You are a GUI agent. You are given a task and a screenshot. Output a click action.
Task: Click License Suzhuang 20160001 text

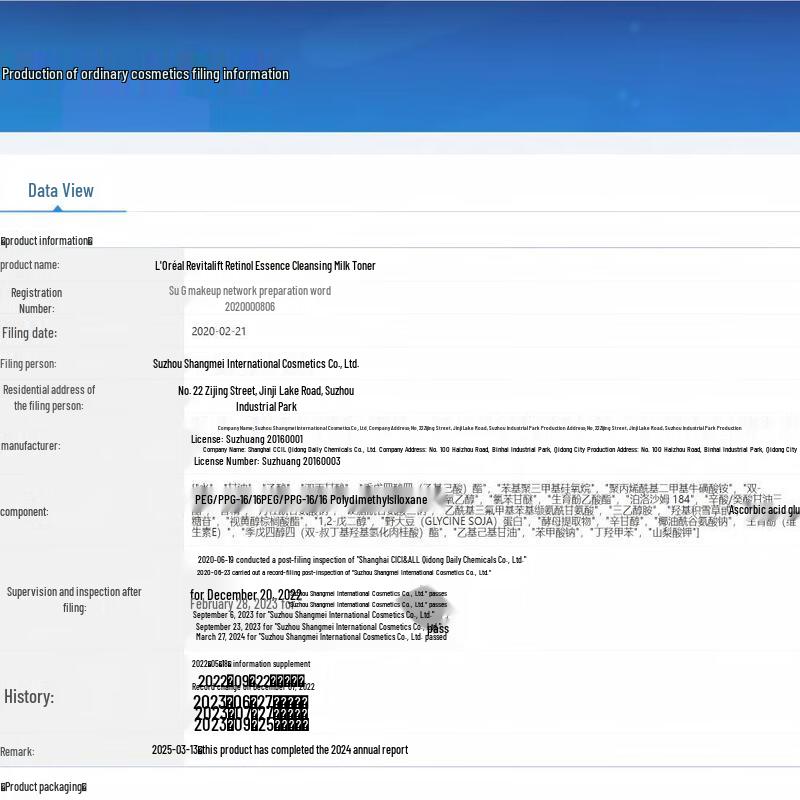pyautogui.click(x=246, y=439)
